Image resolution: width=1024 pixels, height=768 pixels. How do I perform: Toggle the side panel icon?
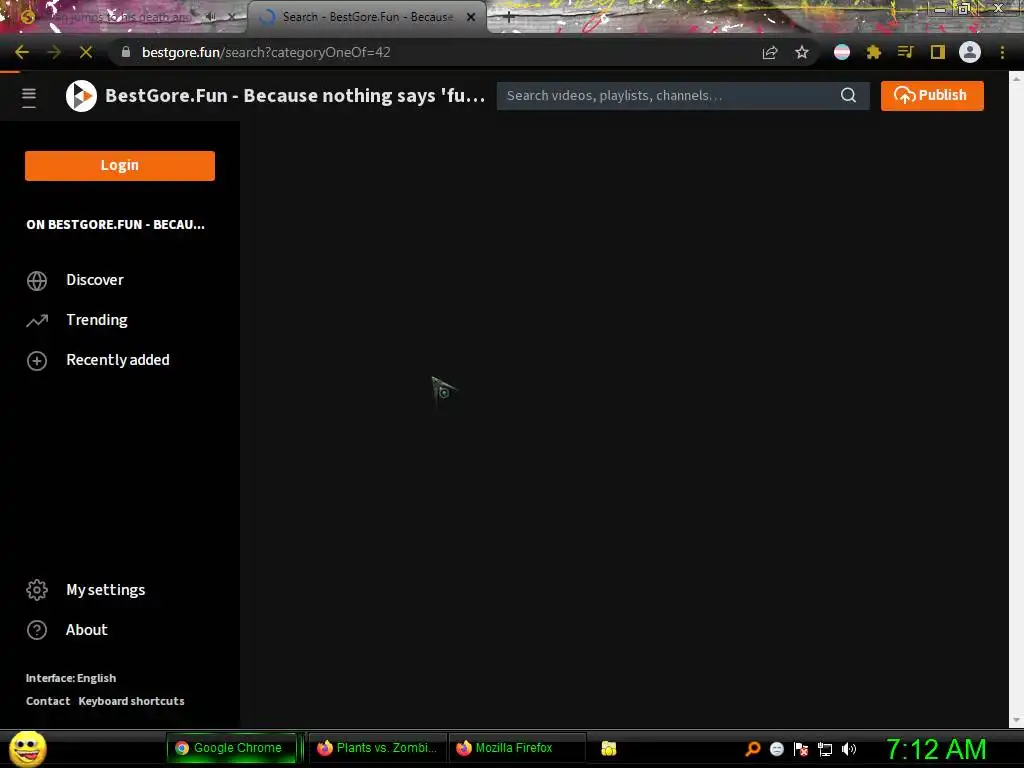pyautogui.click(x=938, y=52)
